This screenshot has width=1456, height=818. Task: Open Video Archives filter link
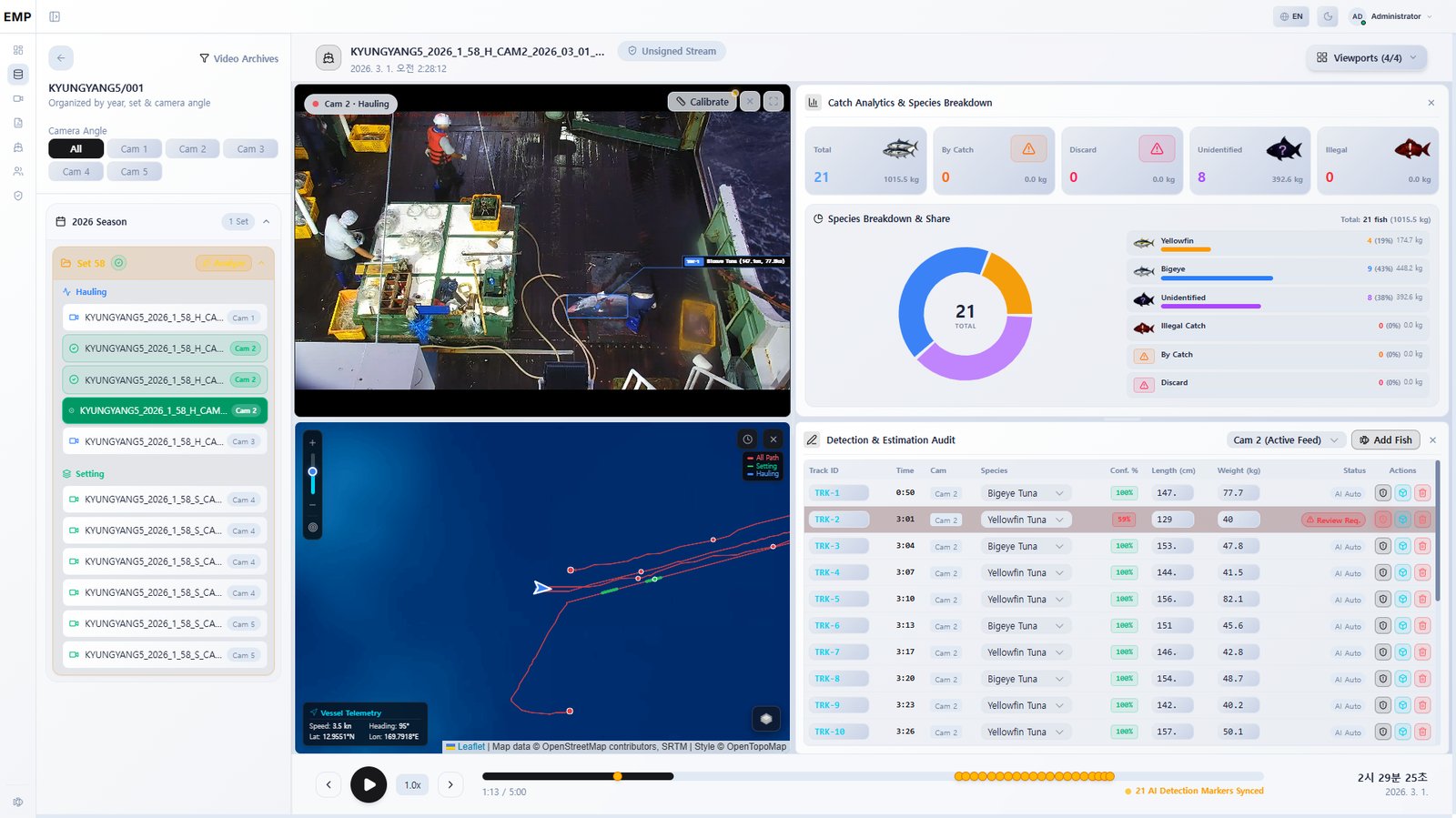(239, 58)
